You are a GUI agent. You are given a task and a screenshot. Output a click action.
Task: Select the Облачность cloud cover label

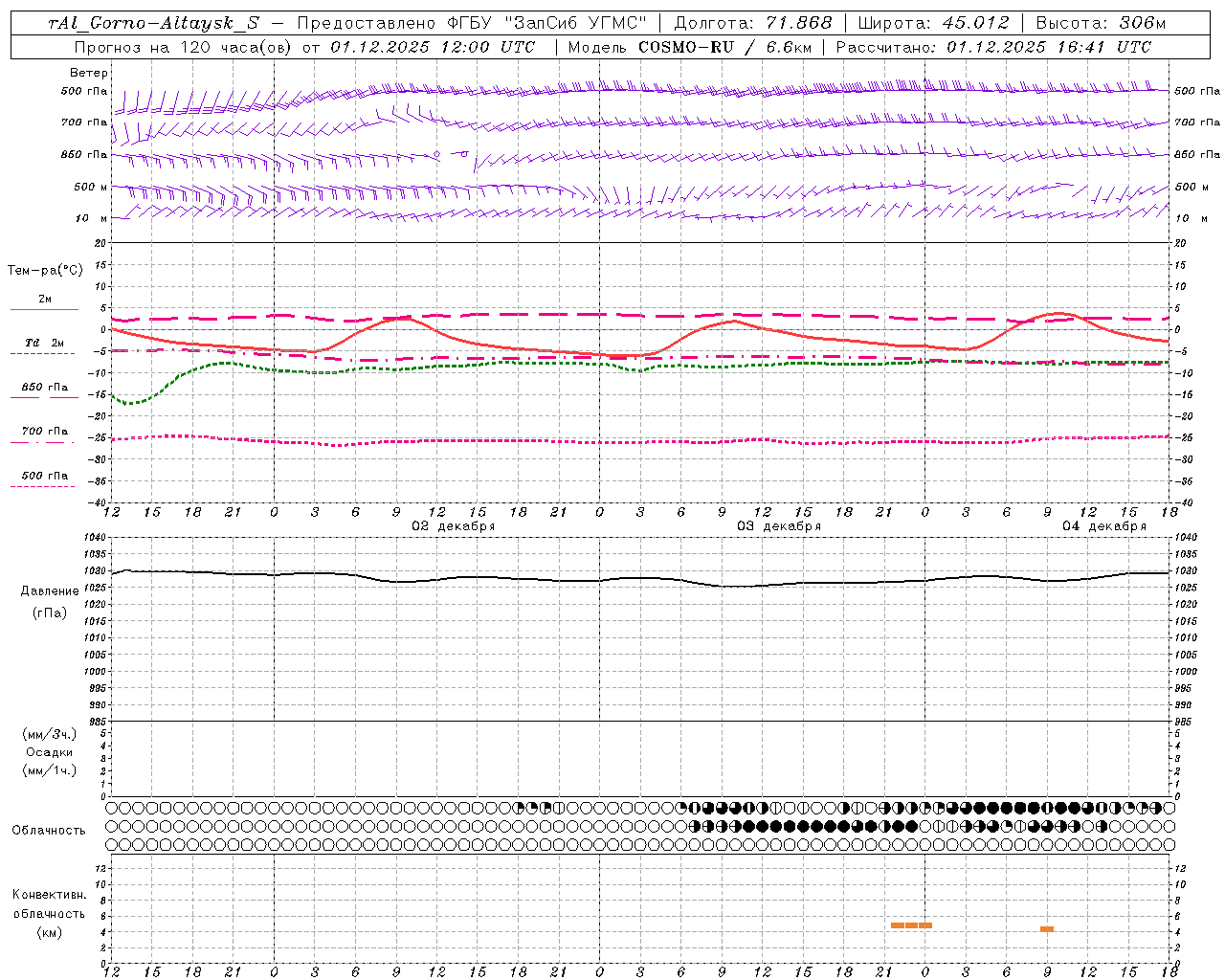pyautogui.click(x=49, y=831)
